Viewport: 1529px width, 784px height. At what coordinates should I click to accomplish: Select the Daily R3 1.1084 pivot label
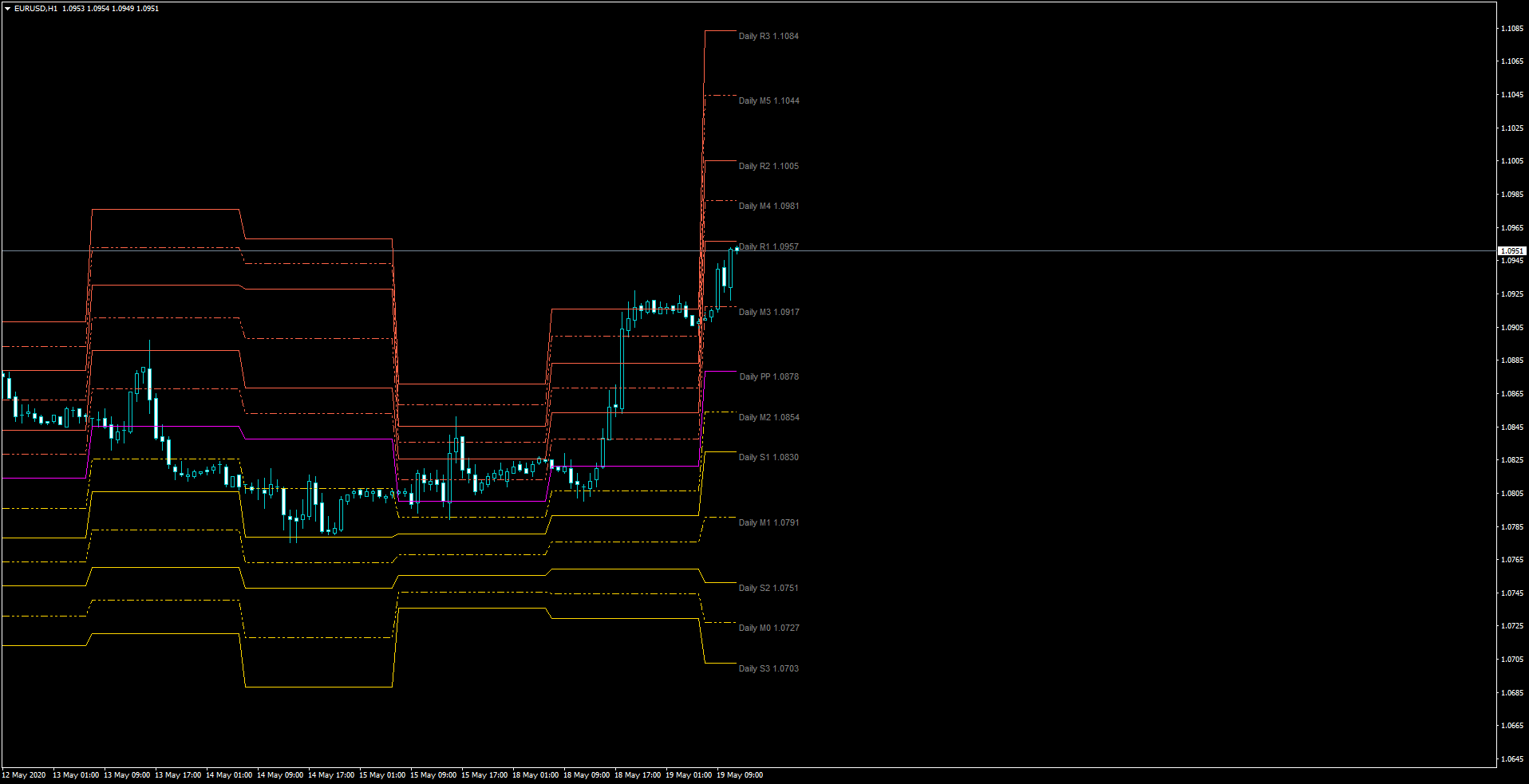[x=768, y=37]
